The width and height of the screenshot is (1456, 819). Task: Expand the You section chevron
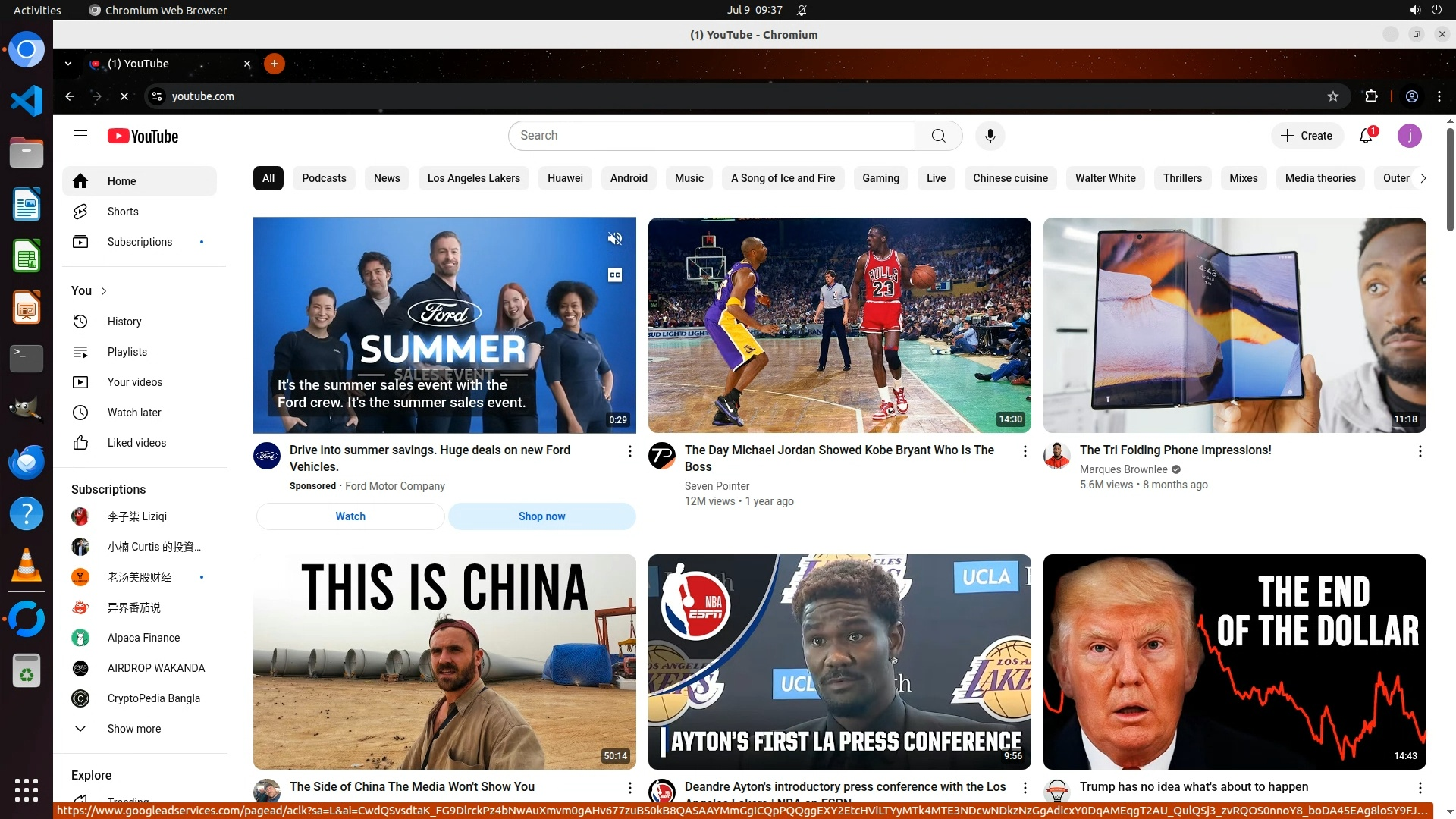(104, 291)
